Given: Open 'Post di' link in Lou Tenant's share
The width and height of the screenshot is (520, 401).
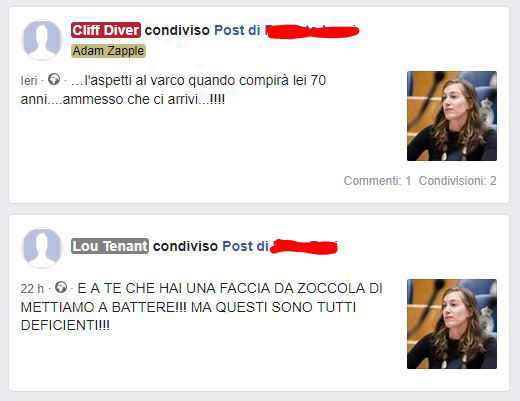Looking at the screenshot, I should pos(245,246).
